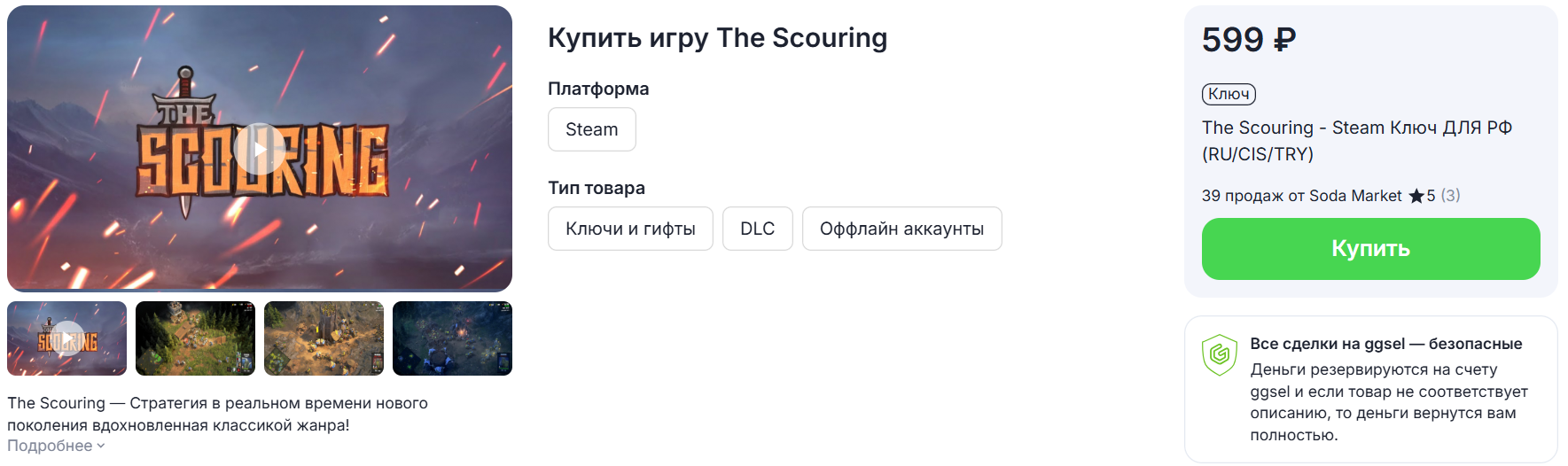Click the ggsel shield icon
The width and height of the screenshot is (1568, 466).
(x=1219, y=354)
